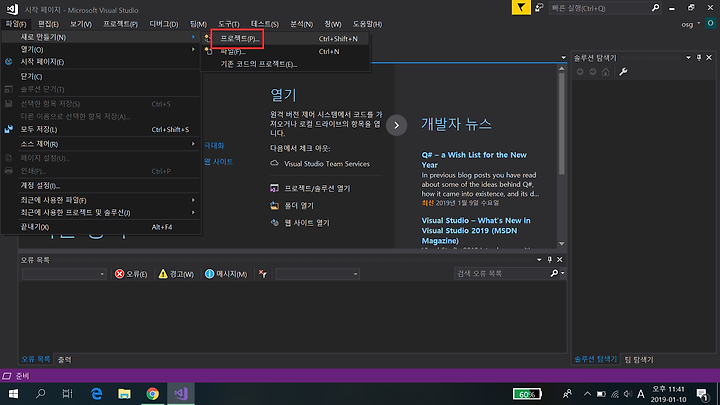Pin the Solution Explorer panel
The height and width of the screenshot is (405, 720).
coord(699,57)
